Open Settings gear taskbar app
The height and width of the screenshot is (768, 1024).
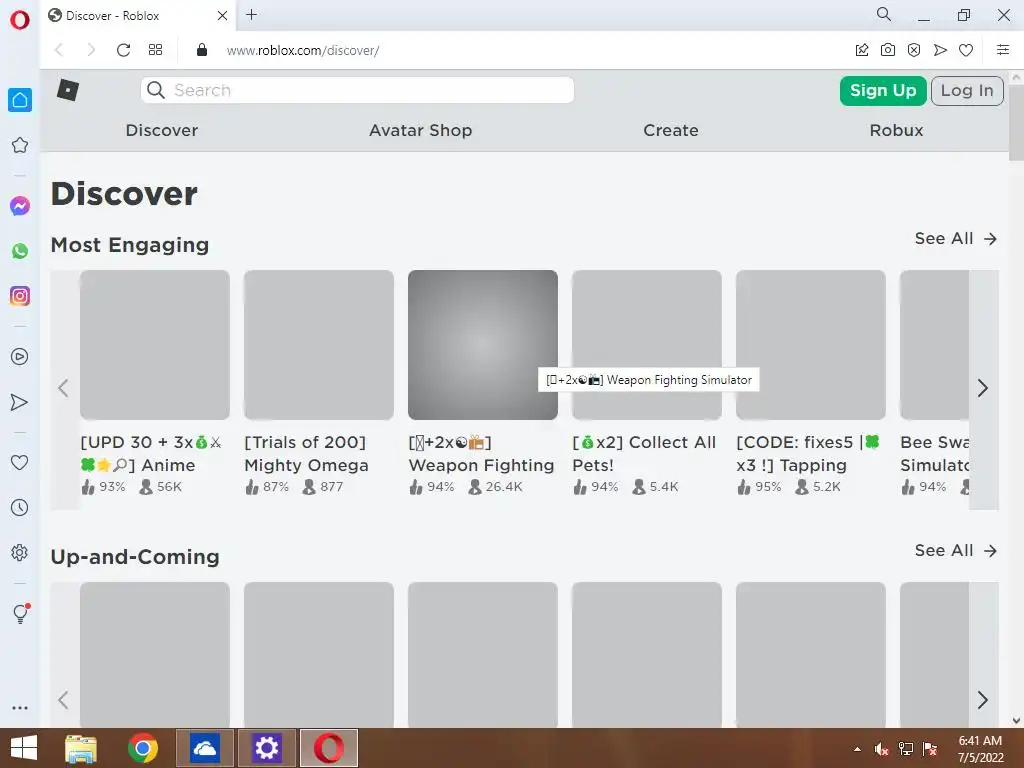pos(266,748)
